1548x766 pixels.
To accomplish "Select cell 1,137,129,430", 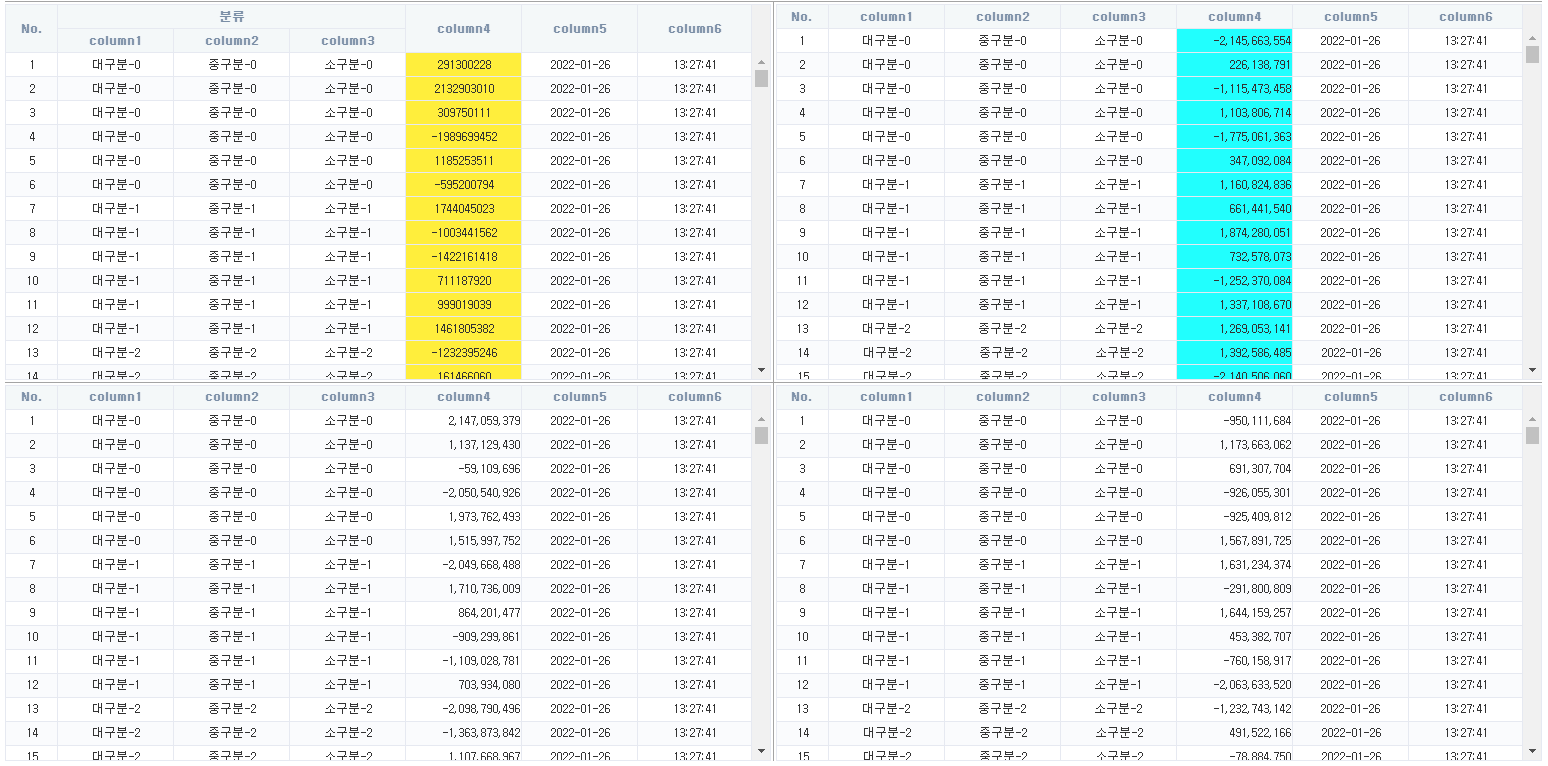I will (x=464, y=445).
